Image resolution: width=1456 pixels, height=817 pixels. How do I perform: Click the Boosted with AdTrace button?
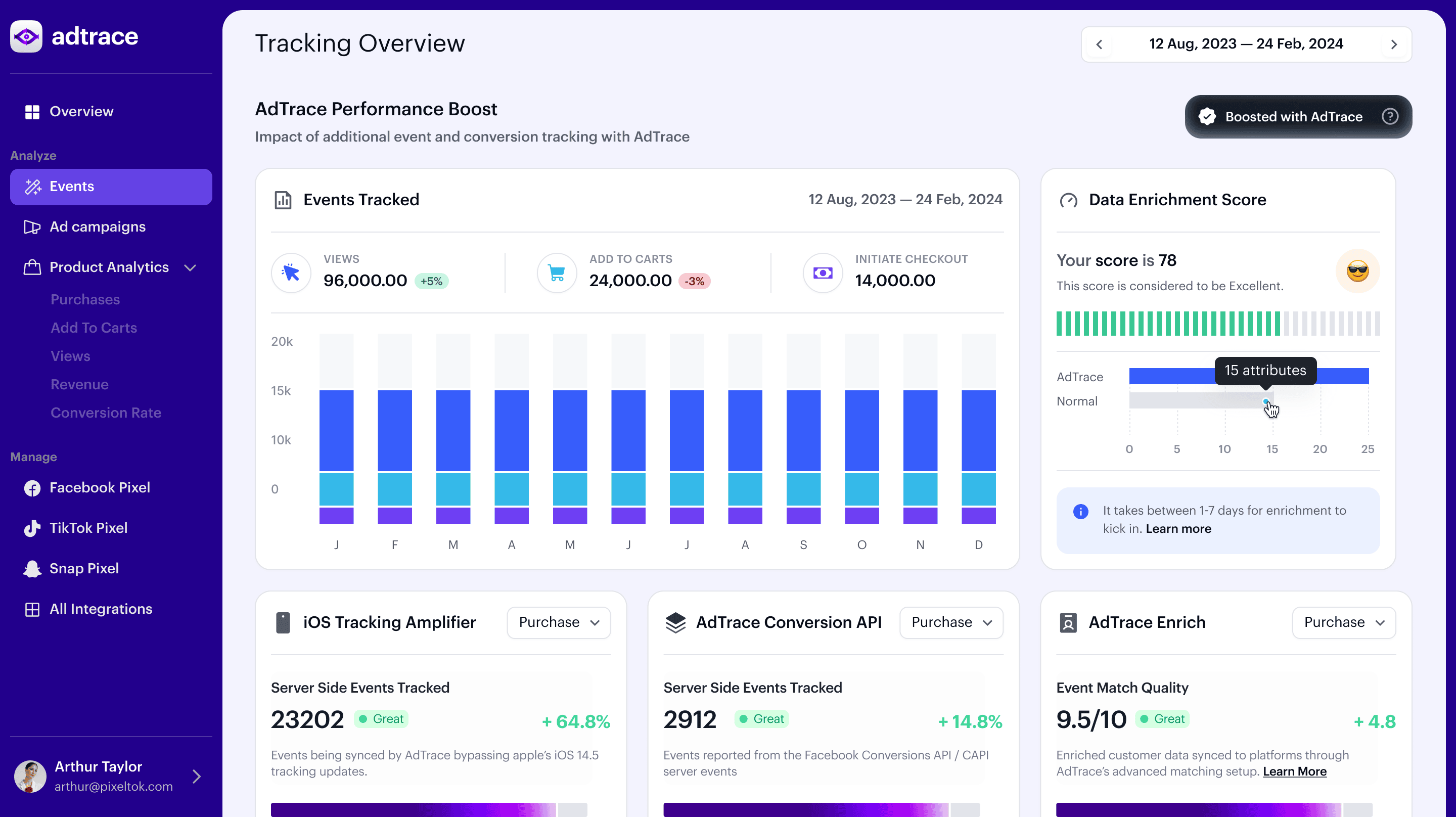[x=1298, y=116]
